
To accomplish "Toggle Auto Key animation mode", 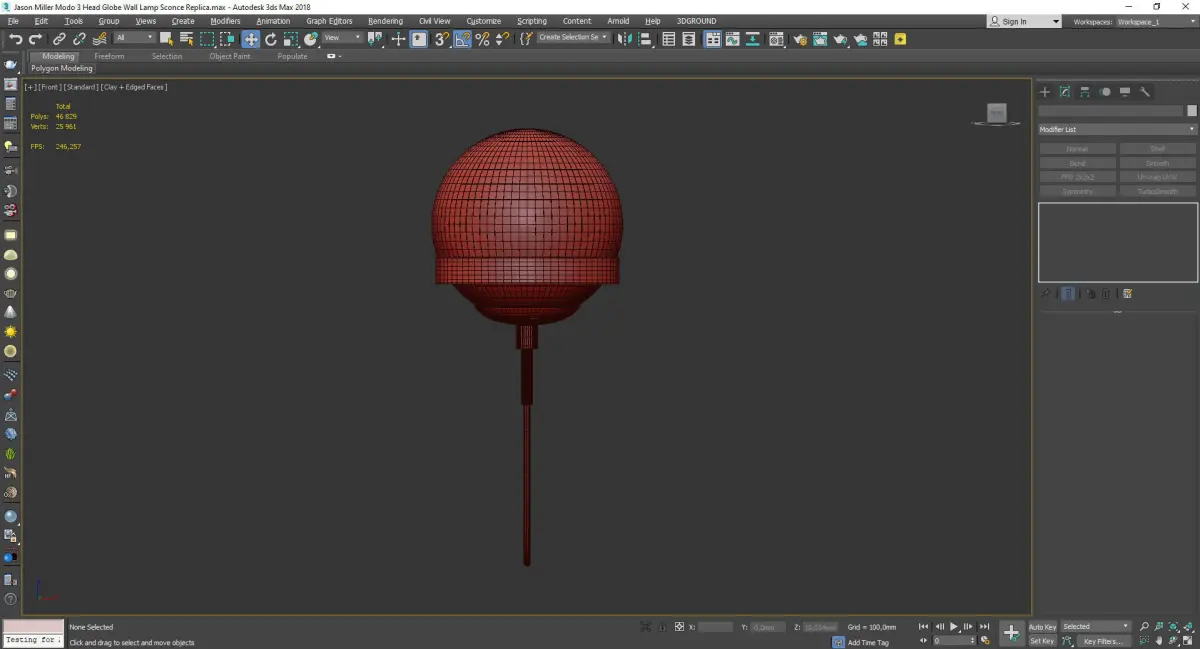I will [1042, 627].
